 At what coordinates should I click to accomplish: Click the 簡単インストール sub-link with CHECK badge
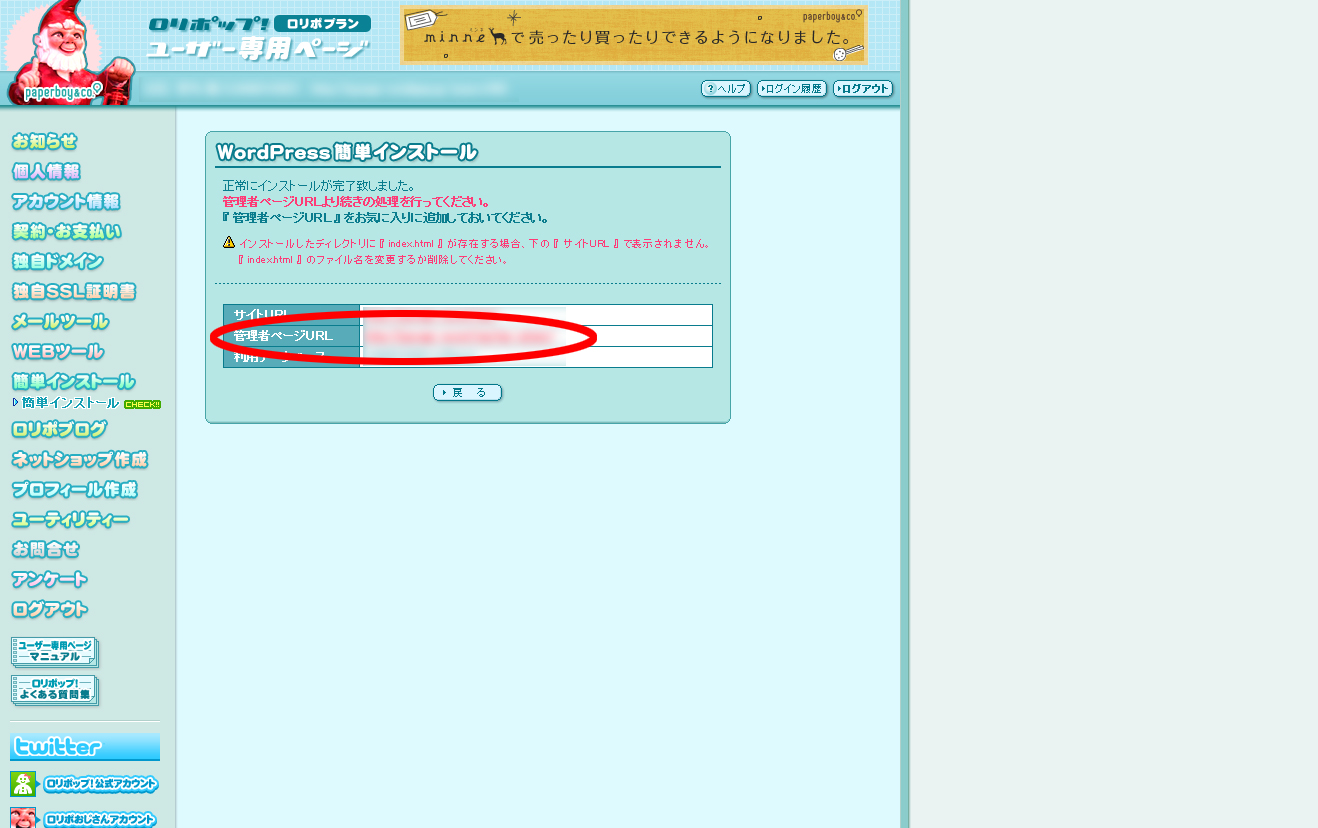point(70,403)
